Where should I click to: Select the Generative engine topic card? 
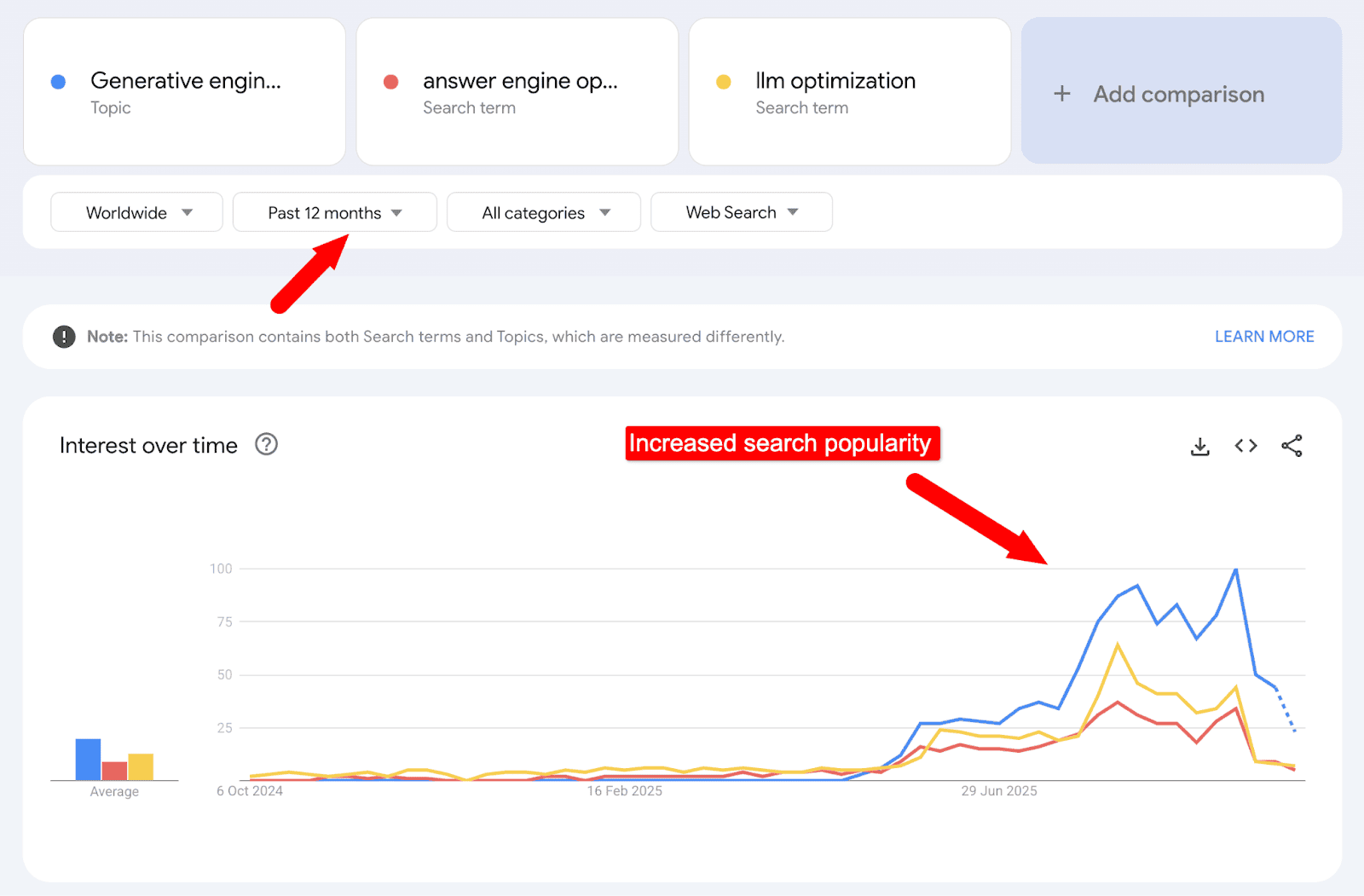[x=185, y=92]
